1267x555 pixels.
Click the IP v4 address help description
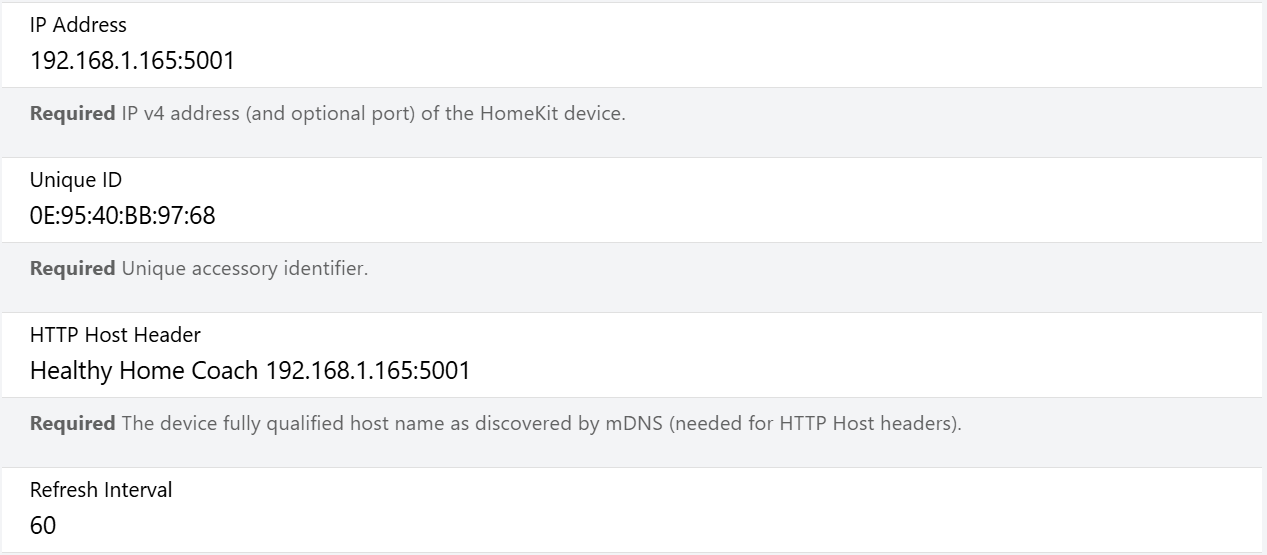[x=372, y=114]
